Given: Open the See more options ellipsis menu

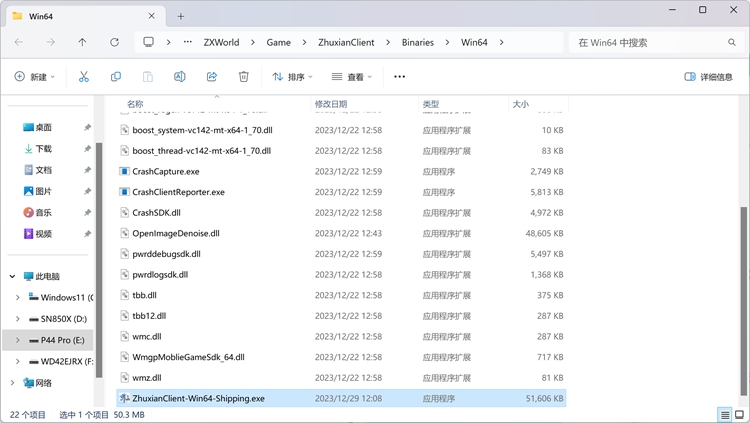Looking at the screenshot, I should pyautogui.click(x=400, y=77).
